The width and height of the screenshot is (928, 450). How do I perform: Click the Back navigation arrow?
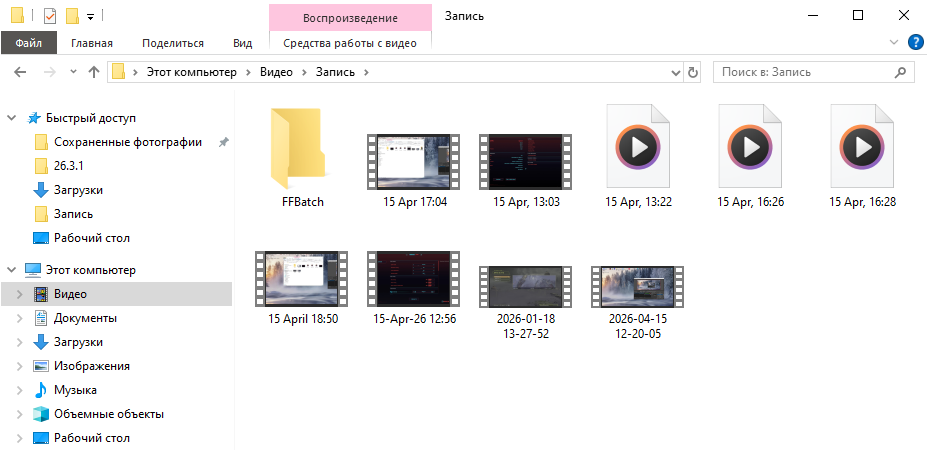[x=20, y=72]
